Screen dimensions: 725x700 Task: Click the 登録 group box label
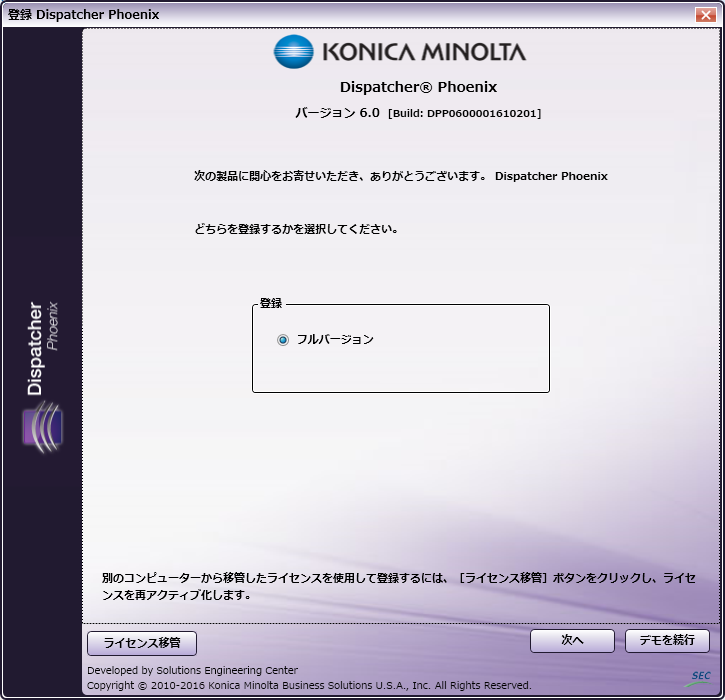click(x=270, y=303)
